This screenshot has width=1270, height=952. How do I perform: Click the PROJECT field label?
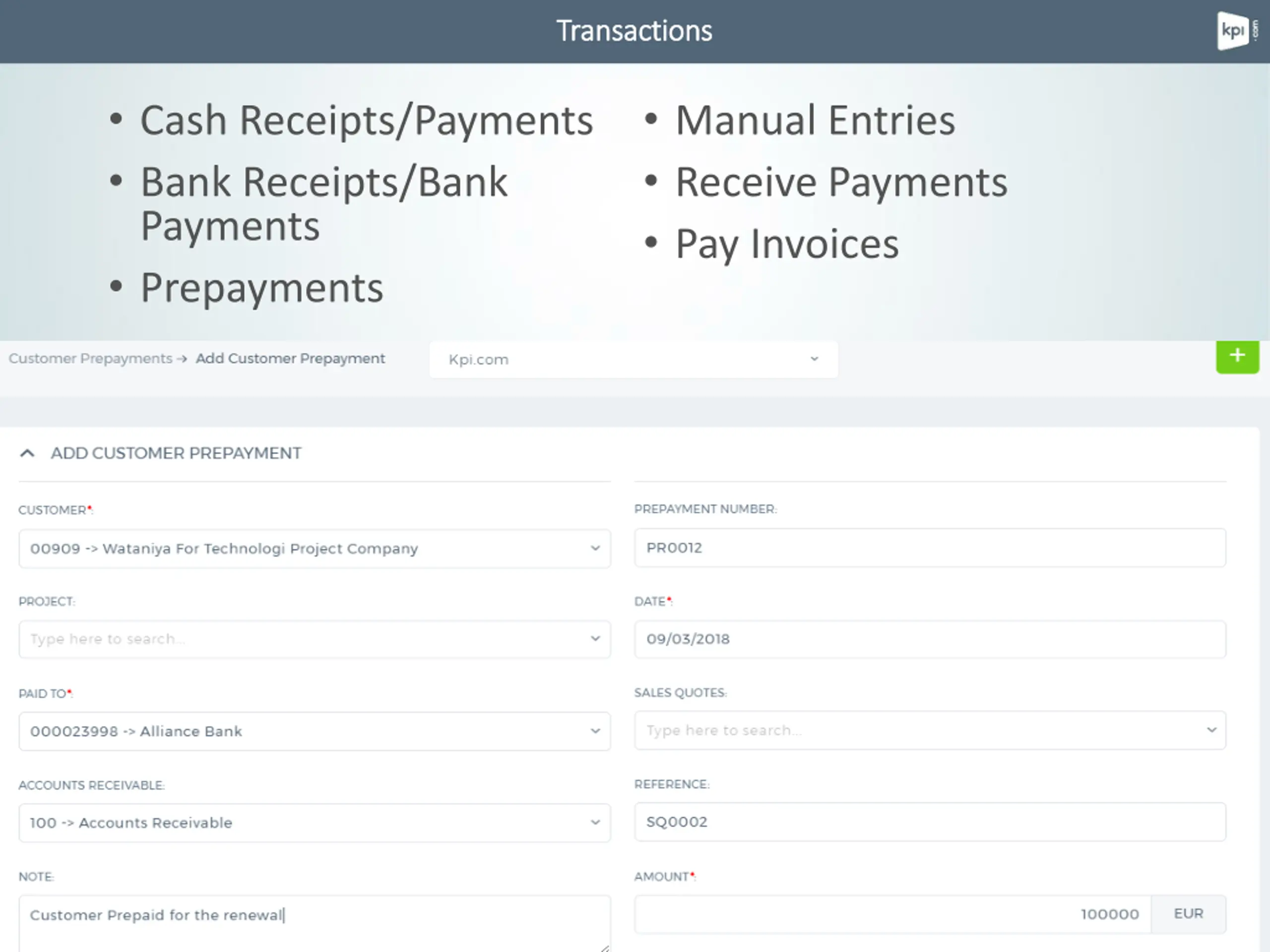(47, 601)
